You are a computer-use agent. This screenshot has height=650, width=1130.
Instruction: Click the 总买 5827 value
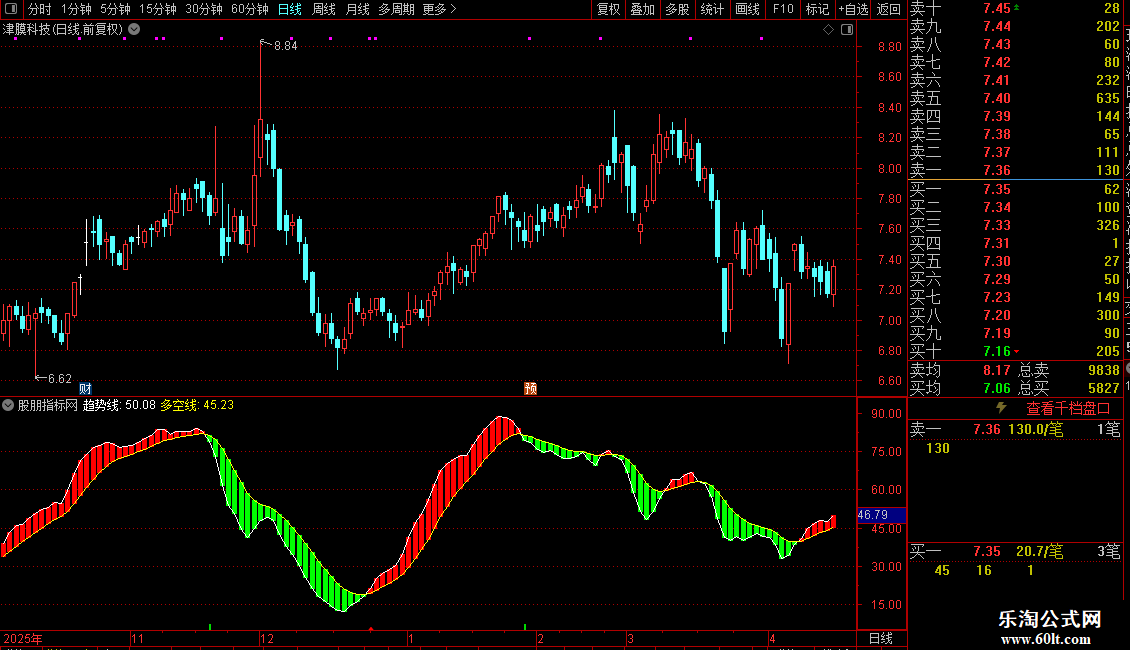point(1104,388)
